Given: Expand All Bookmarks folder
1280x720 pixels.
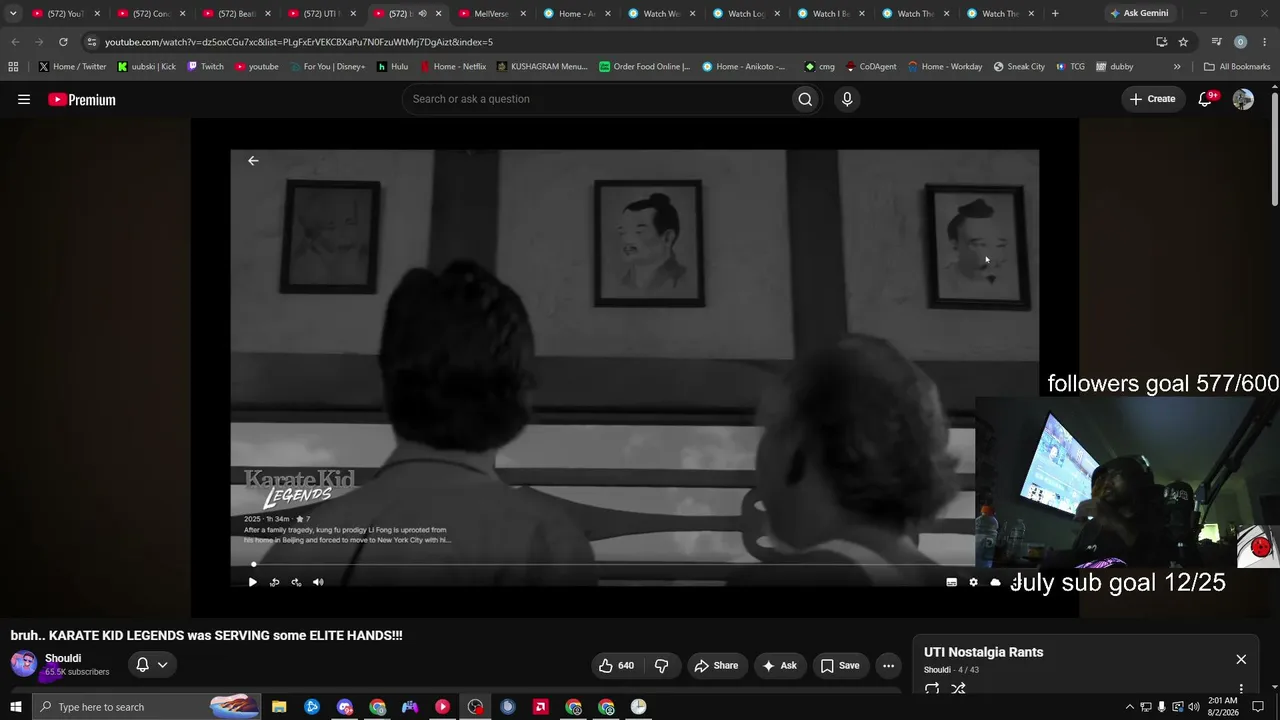Looking at the screenshot, I should tap(1237, 67).
